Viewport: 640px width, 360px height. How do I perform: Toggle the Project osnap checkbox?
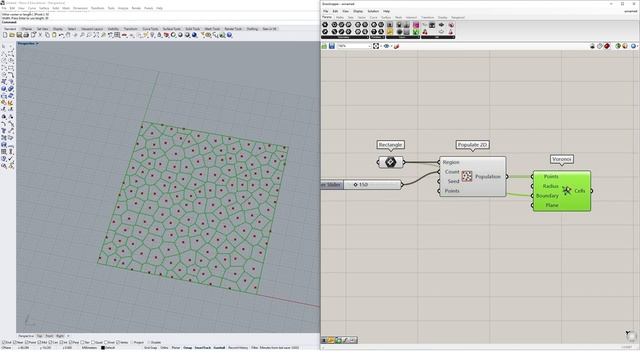click(131, 342)
